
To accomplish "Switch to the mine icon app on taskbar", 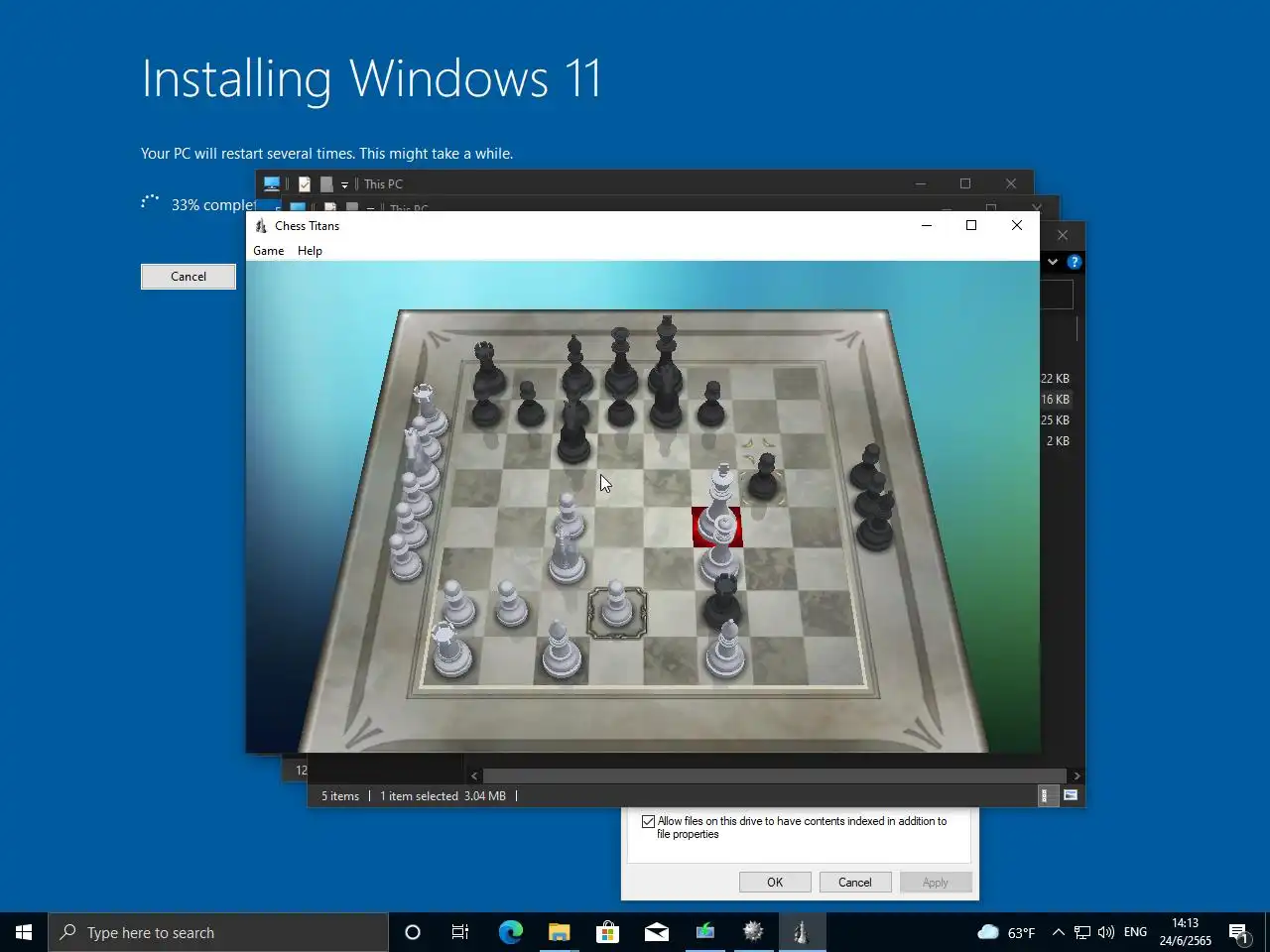I will point(754,932).
